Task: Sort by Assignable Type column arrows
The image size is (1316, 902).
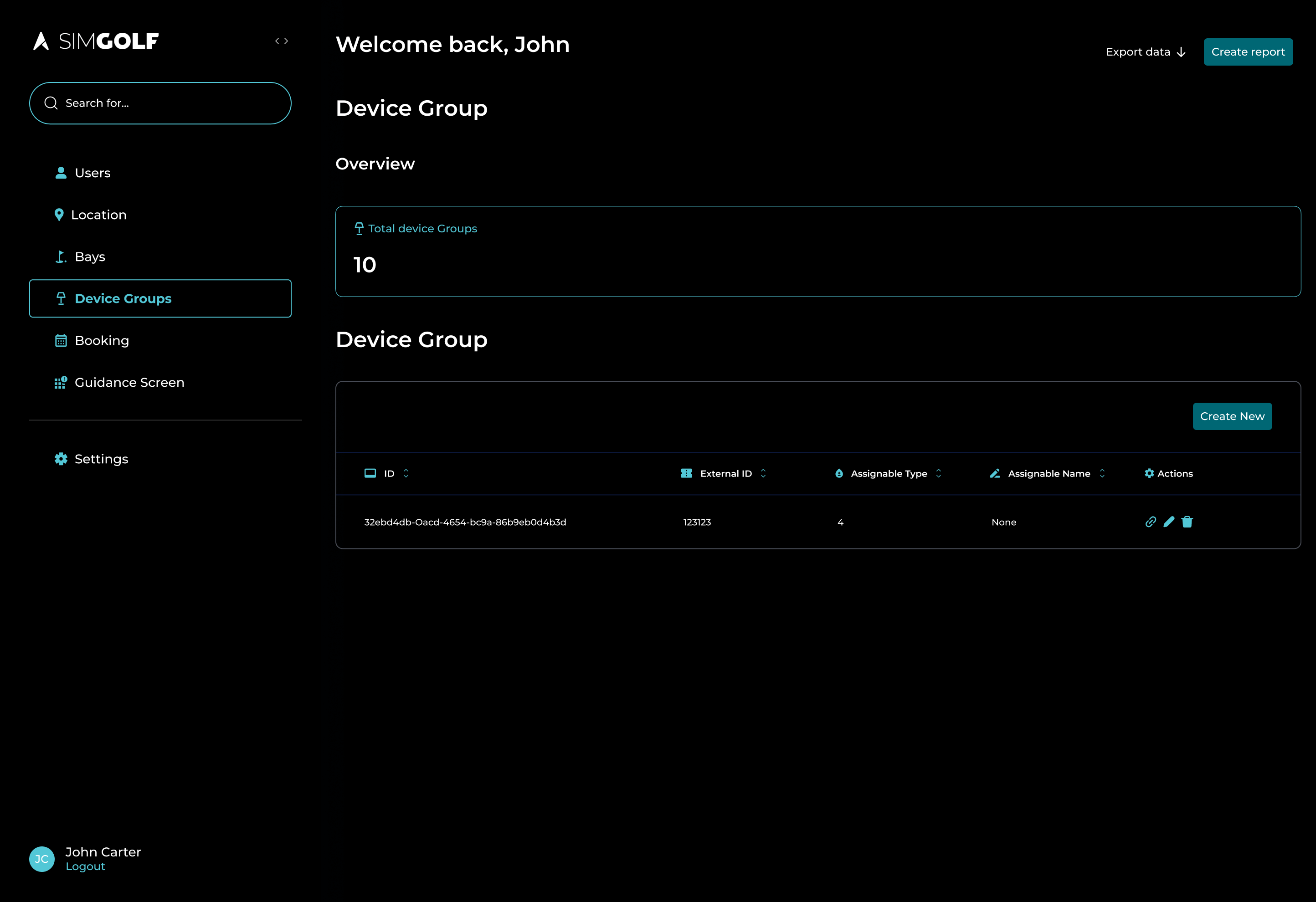Action: (938, 473)
